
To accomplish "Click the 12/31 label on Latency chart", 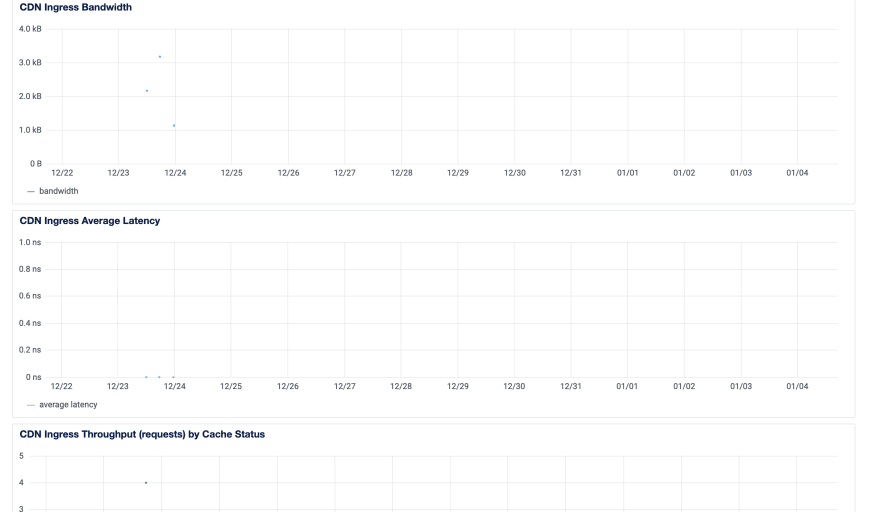I will 571,386.
